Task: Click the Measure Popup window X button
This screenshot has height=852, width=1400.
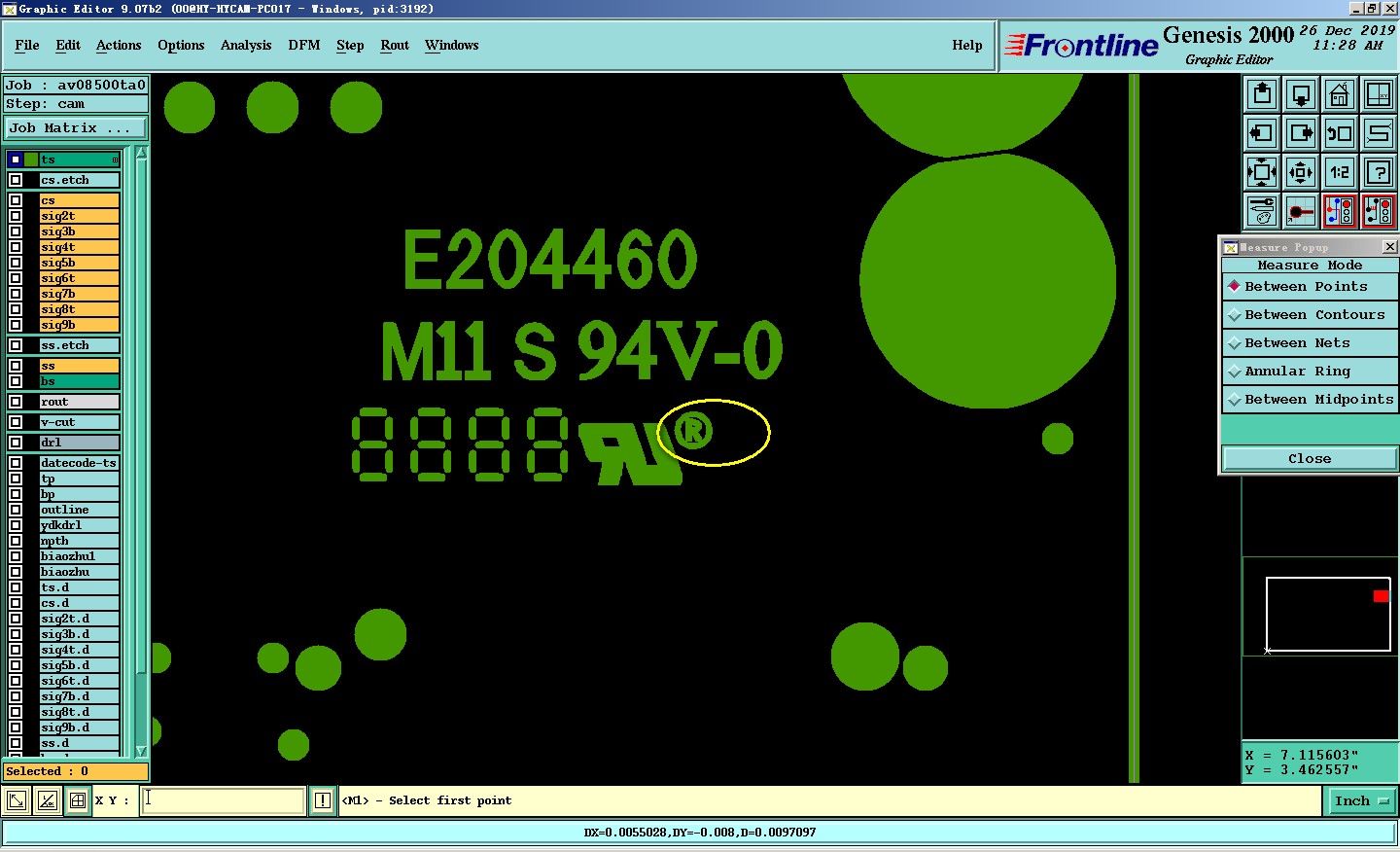Action: coord(1389,247)
